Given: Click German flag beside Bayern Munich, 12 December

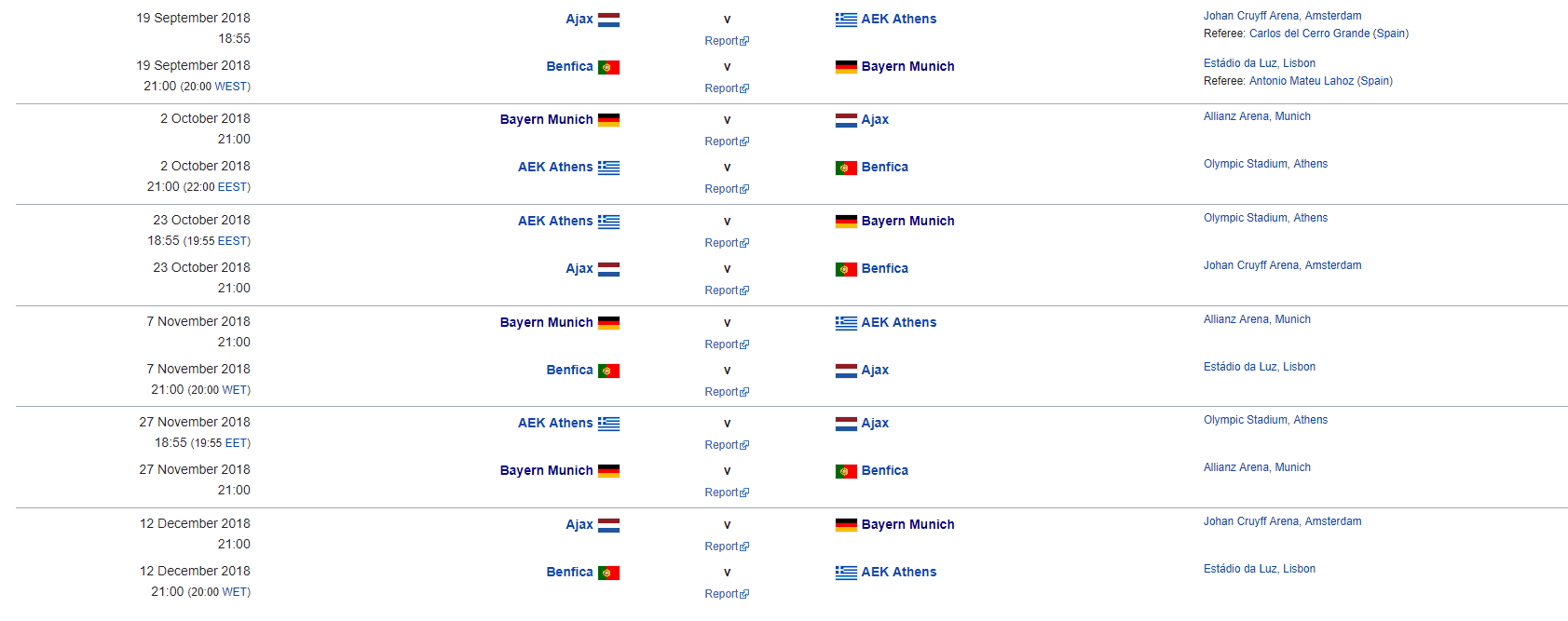Looking at the screenshot, I should pos(846,525).
